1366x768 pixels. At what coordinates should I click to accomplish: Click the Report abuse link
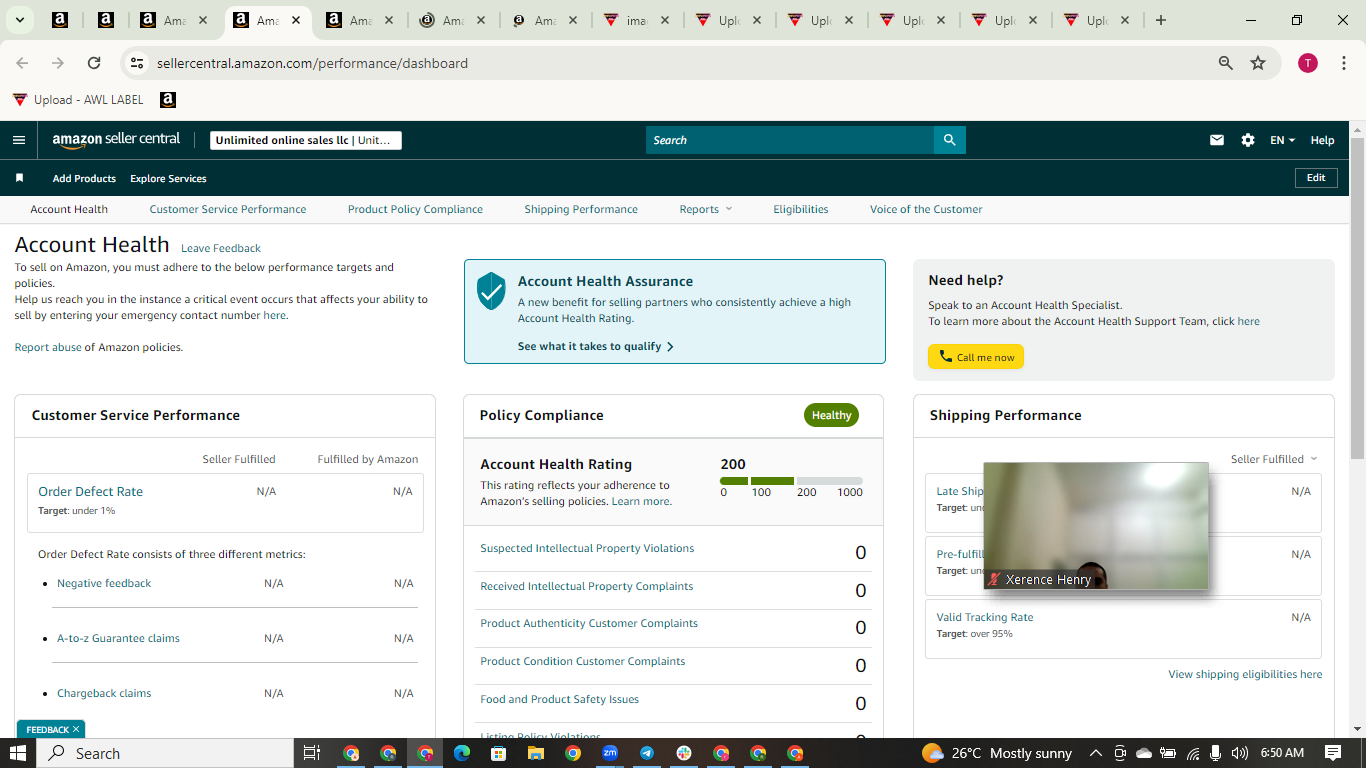[48, 347]
